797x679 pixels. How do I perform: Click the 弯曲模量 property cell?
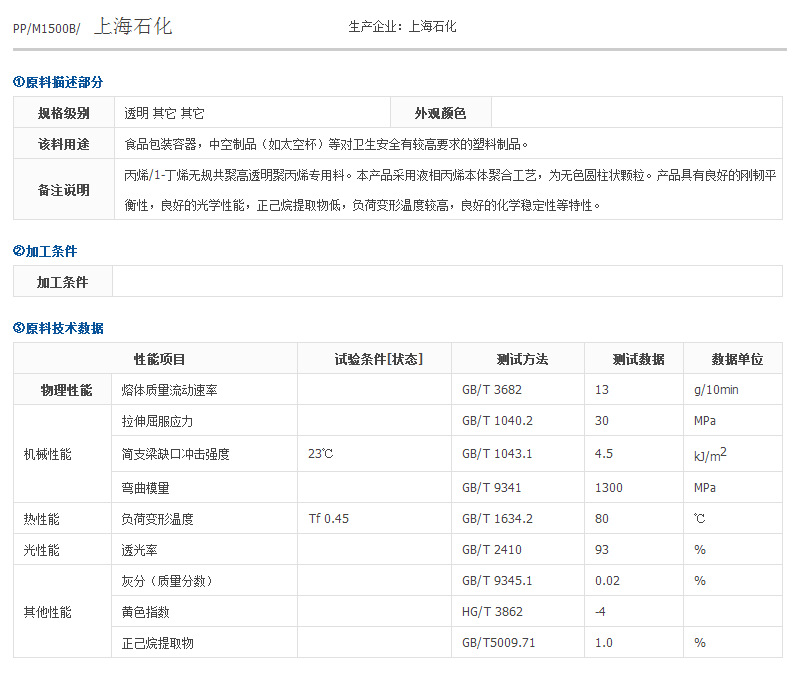point(205,487)
